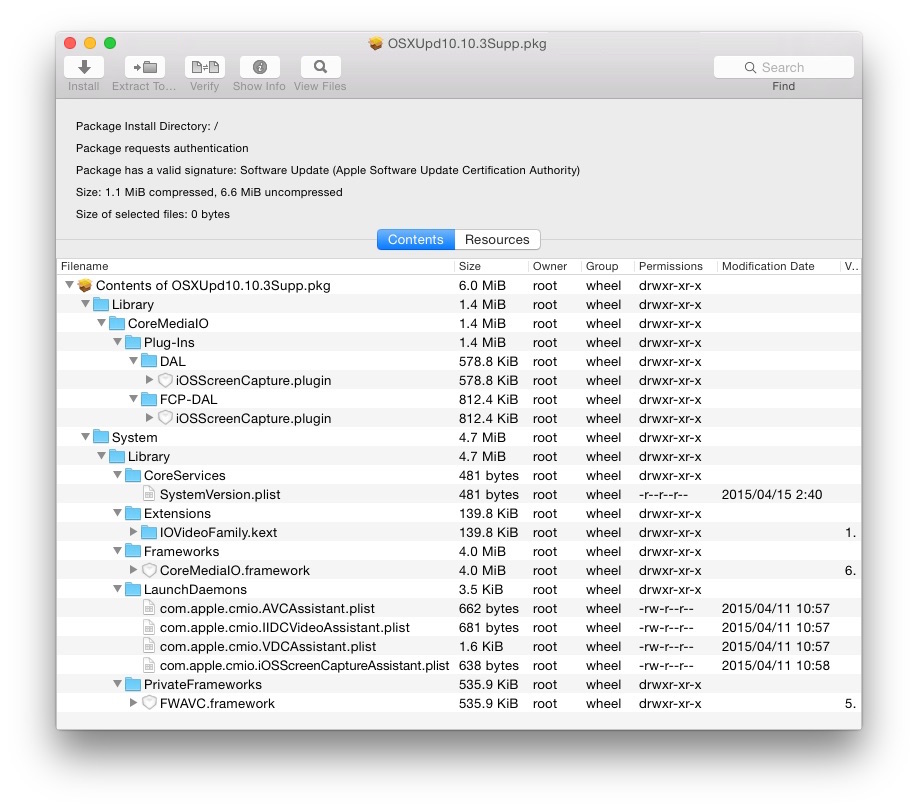Expand the IOVideoFamily.kext item
This screenshot has height=810, width=918.
[x=133, y=532]
